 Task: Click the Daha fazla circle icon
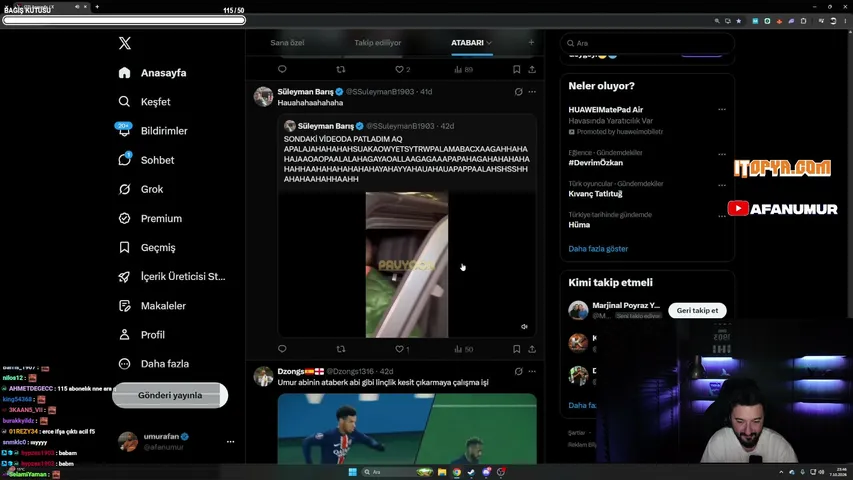click(125, 364)
